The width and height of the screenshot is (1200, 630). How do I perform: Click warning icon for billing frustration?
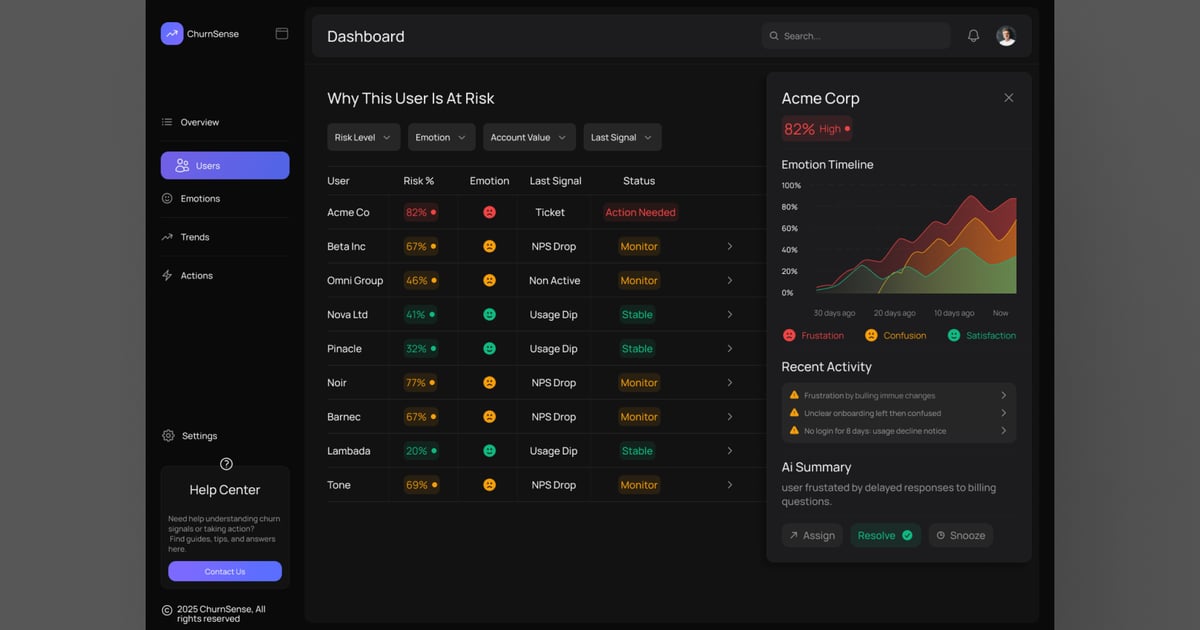coord(795,395)
